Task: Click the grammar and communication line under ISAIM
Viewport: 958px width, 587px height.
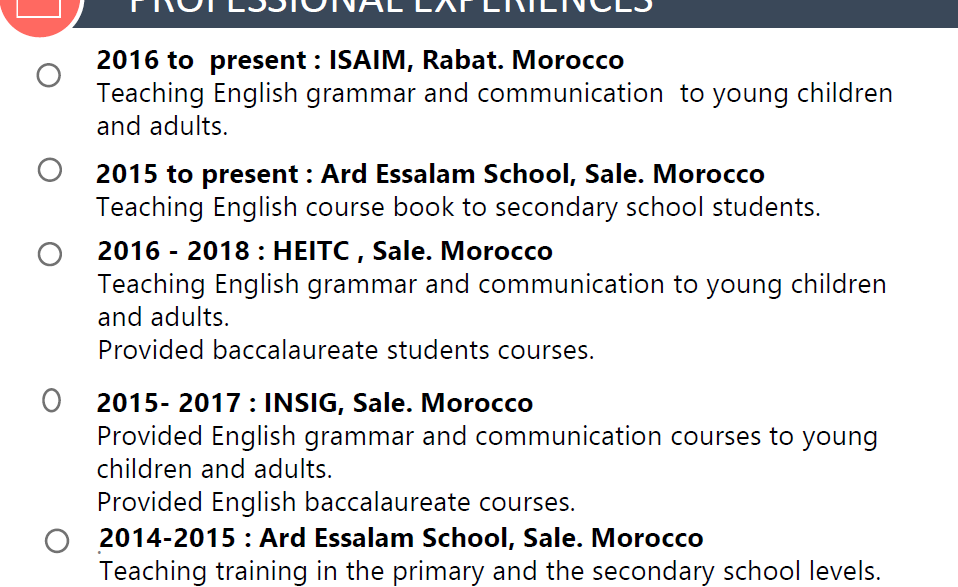Action: coord(494,94)
